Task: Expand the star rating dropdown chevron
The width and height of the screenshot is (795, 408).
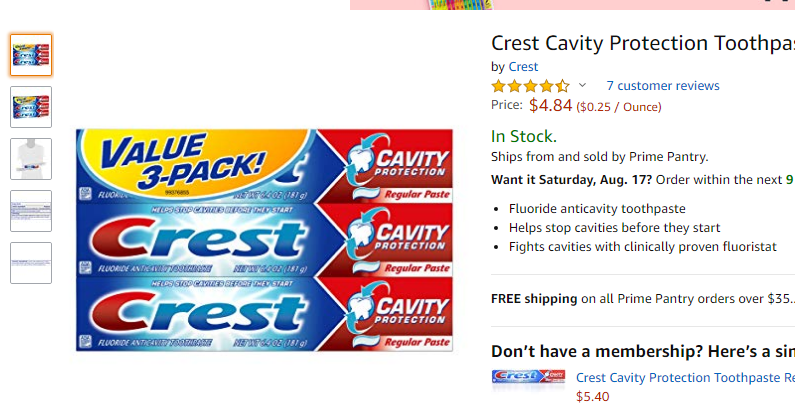Action: (x=583, y=85)
